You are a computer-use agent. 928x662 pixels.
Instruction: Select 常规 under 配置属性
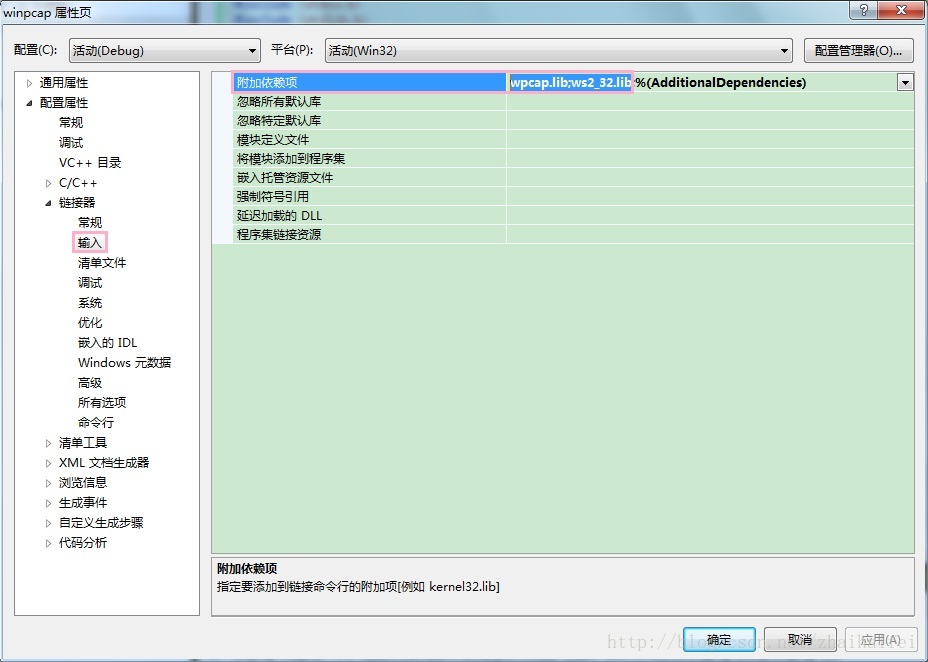[71, 122]
